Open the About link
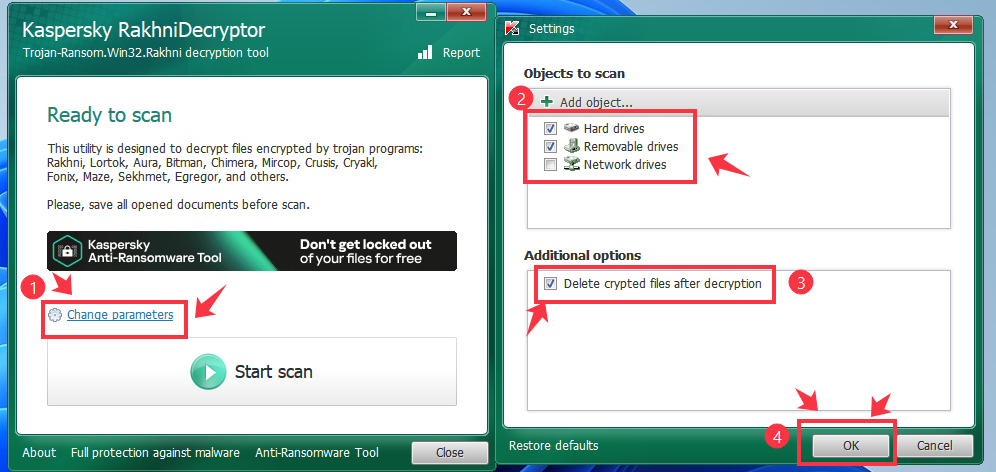This screenshot has height=472, width=996. click(39, 453)
